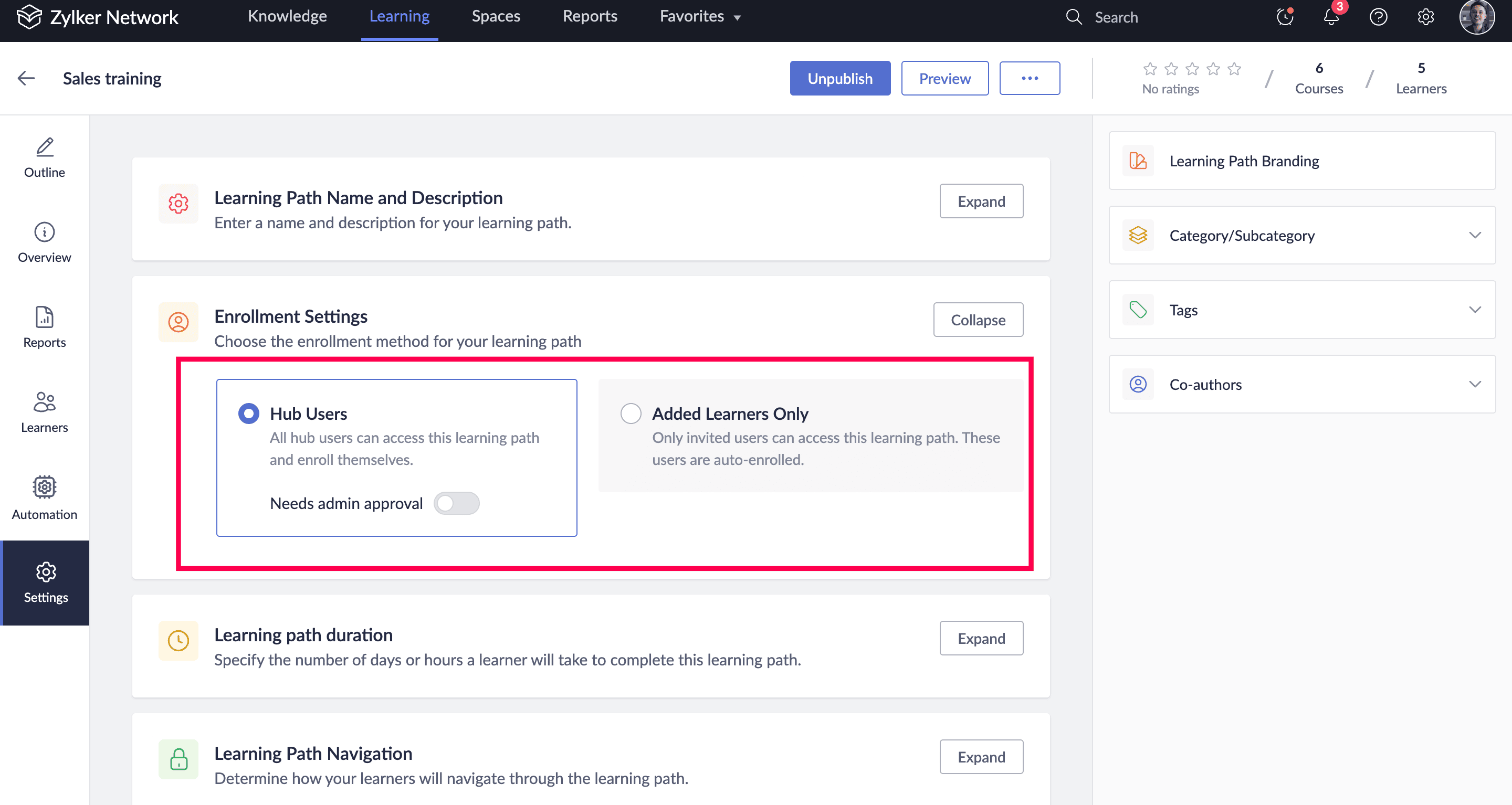Open the Favorites dropdown menu
The height and width of the screenshot is (805, 1512).
coord(700,16)
